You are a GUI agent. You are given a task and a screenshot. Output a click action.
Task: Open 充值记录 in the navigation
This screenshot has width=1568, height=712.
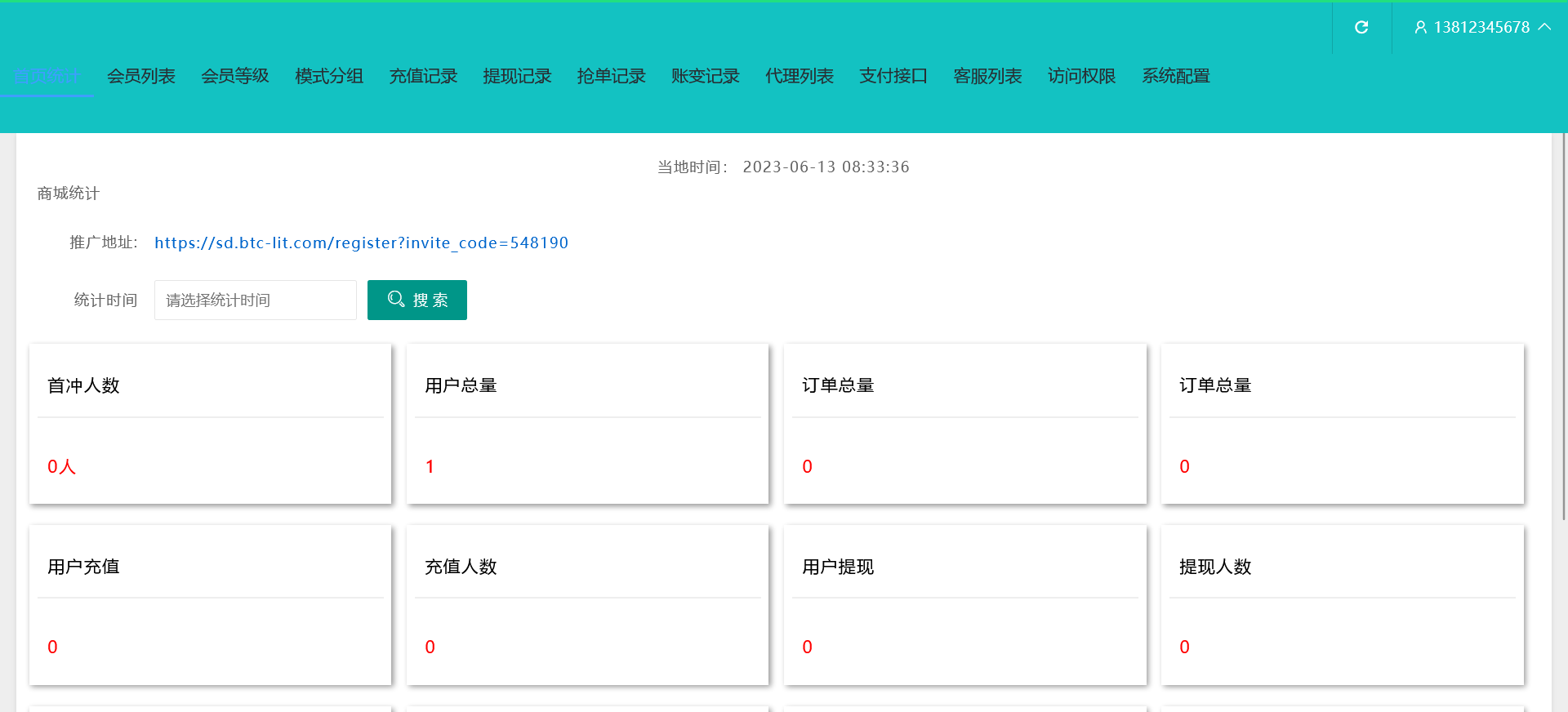(x=423, y=77)
